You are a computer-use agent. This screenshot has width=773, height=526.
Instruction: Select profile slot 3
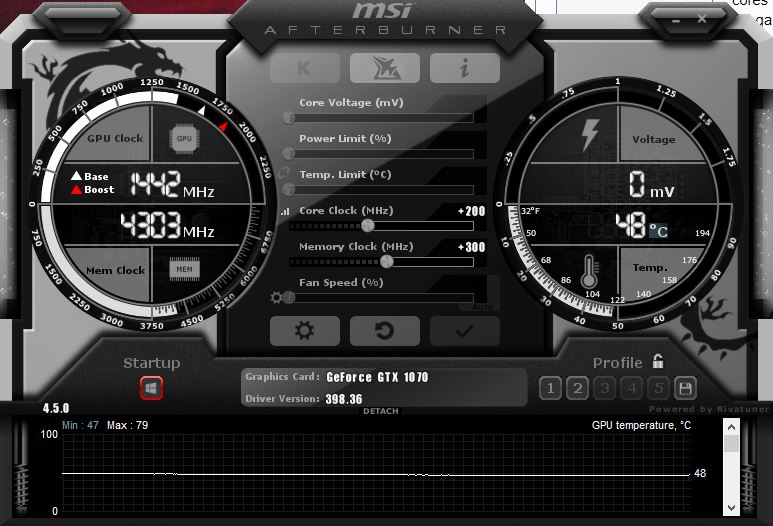[x=604, y=388]
